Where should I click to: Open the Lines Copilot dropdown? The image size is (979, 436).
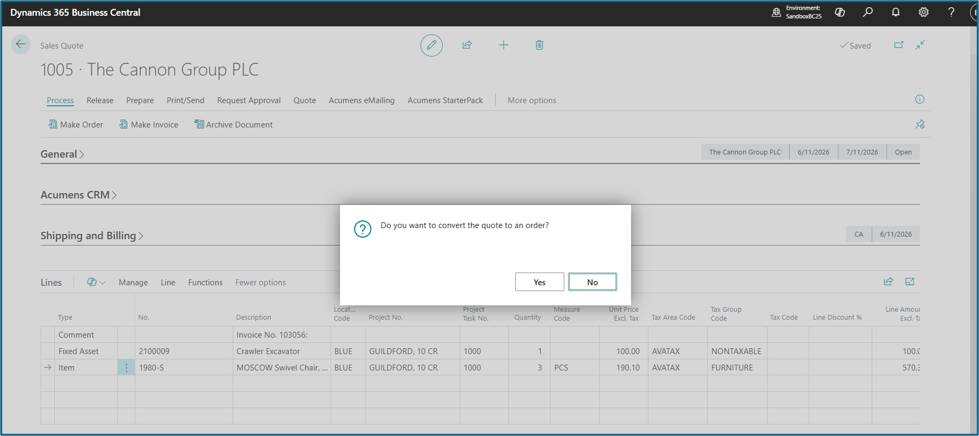click(96, 282)
